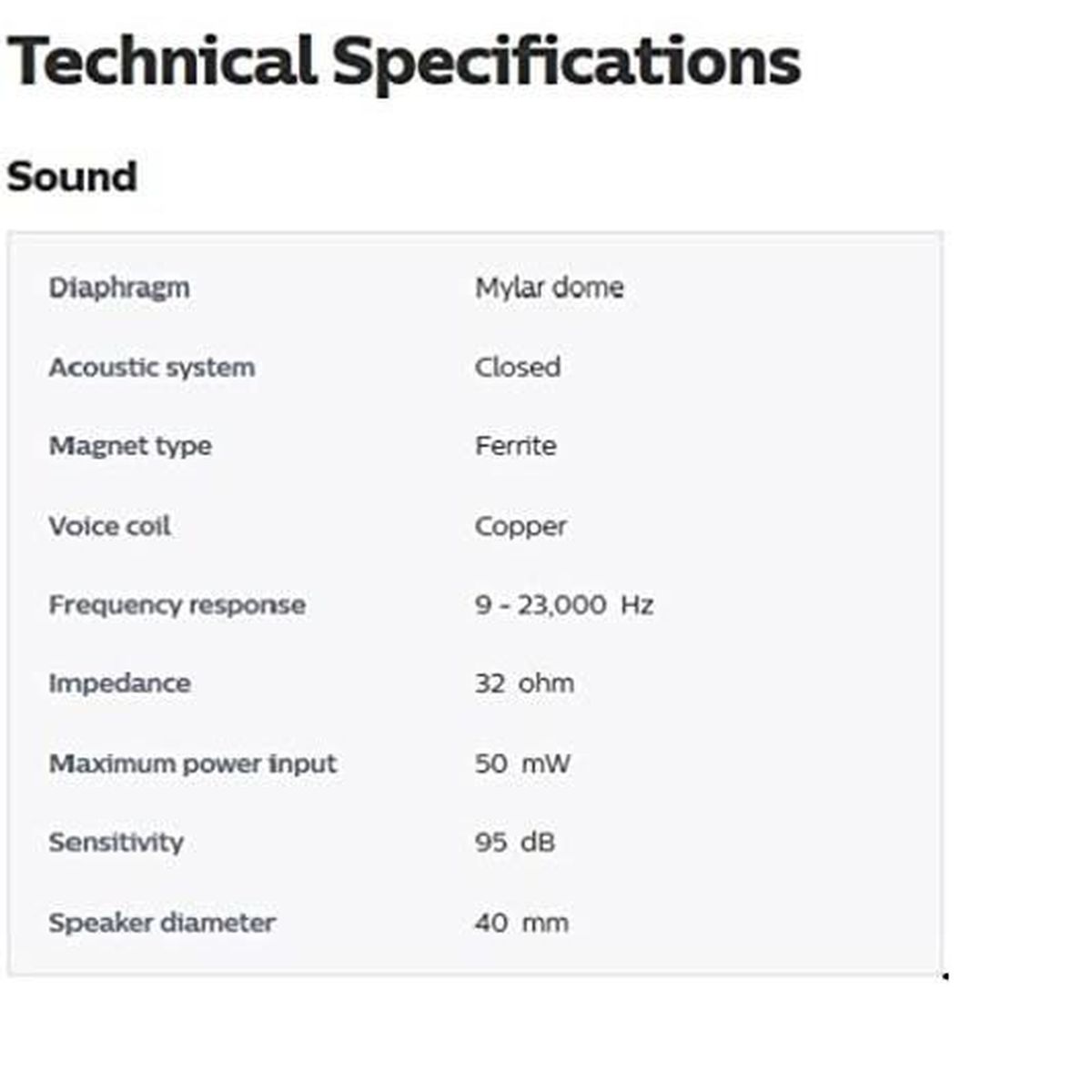Viewport: 1092px width, 1092px height.
Task: Select the Impedance label
Action: (x=119, y=683)
